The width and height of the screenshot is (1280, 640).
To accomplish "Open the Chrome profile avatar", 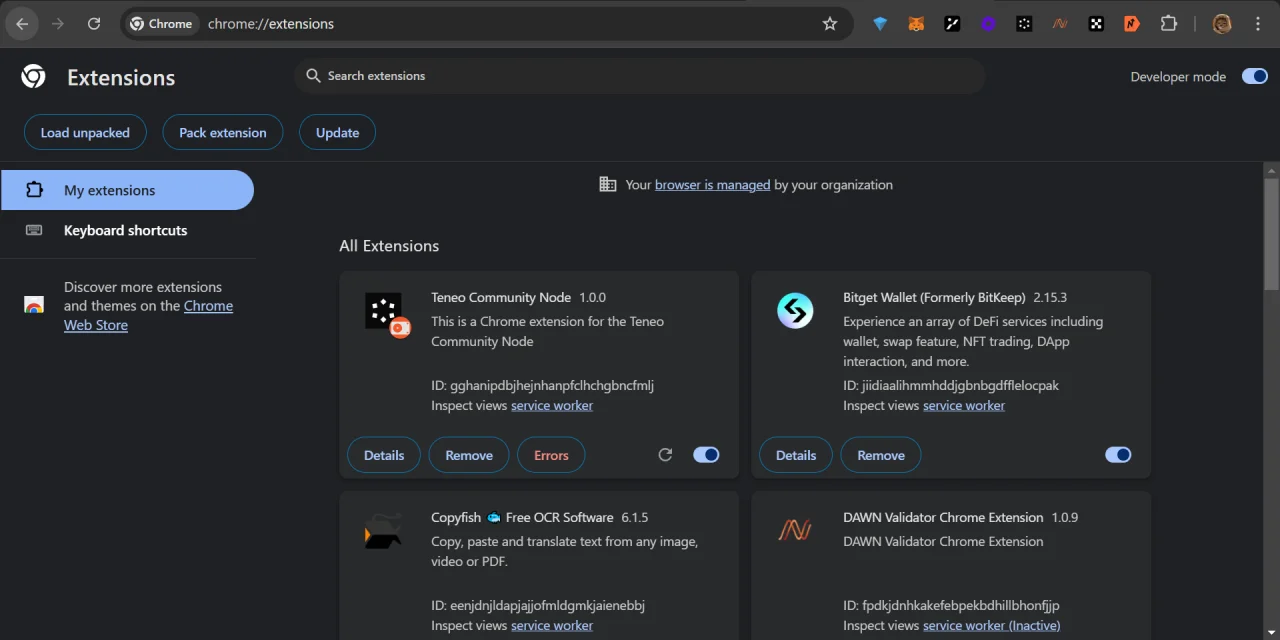I will tap(1222, 24).
